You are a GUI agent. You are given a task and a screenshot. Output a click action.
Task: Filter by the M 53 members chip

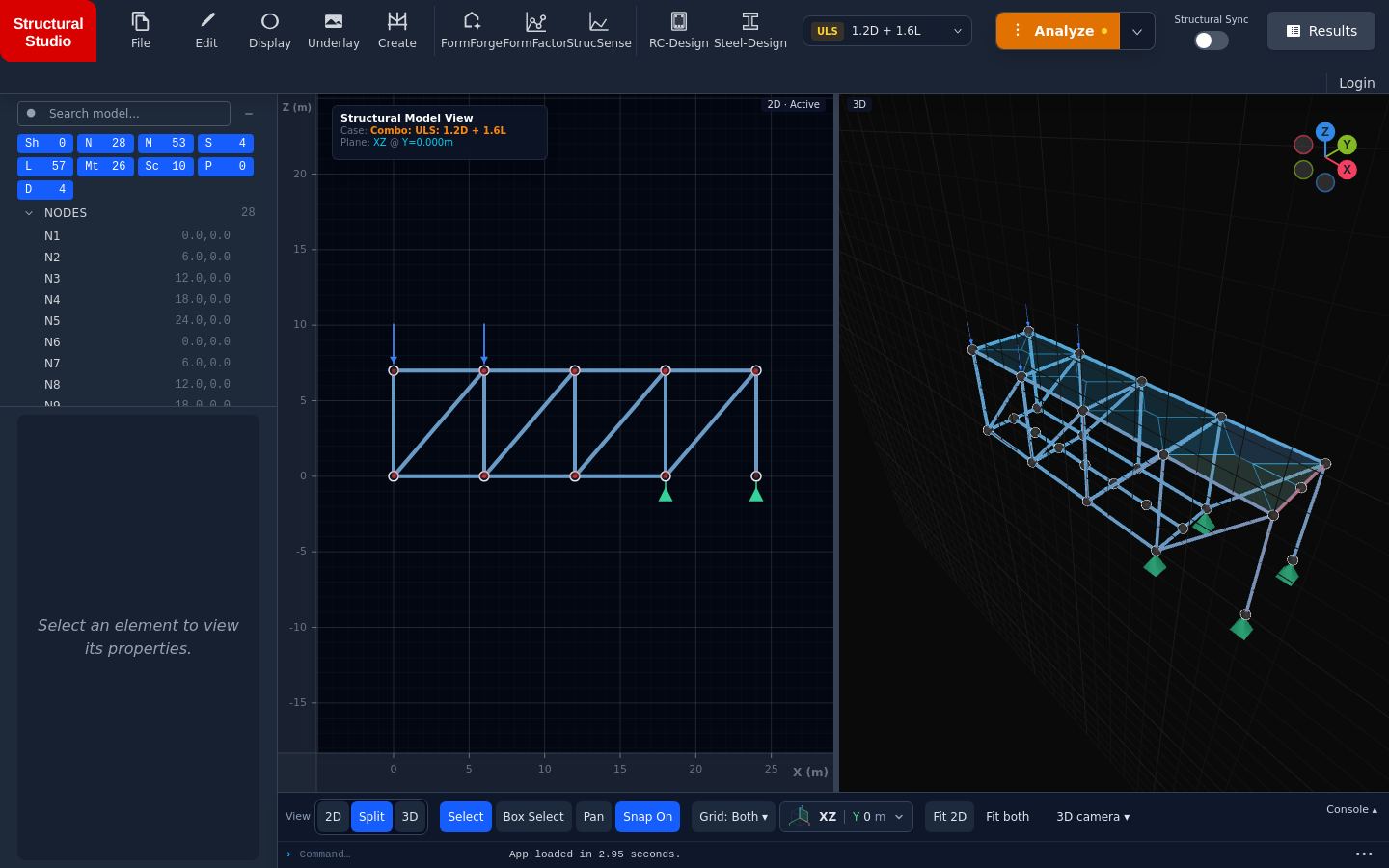[x=166, y=143]
